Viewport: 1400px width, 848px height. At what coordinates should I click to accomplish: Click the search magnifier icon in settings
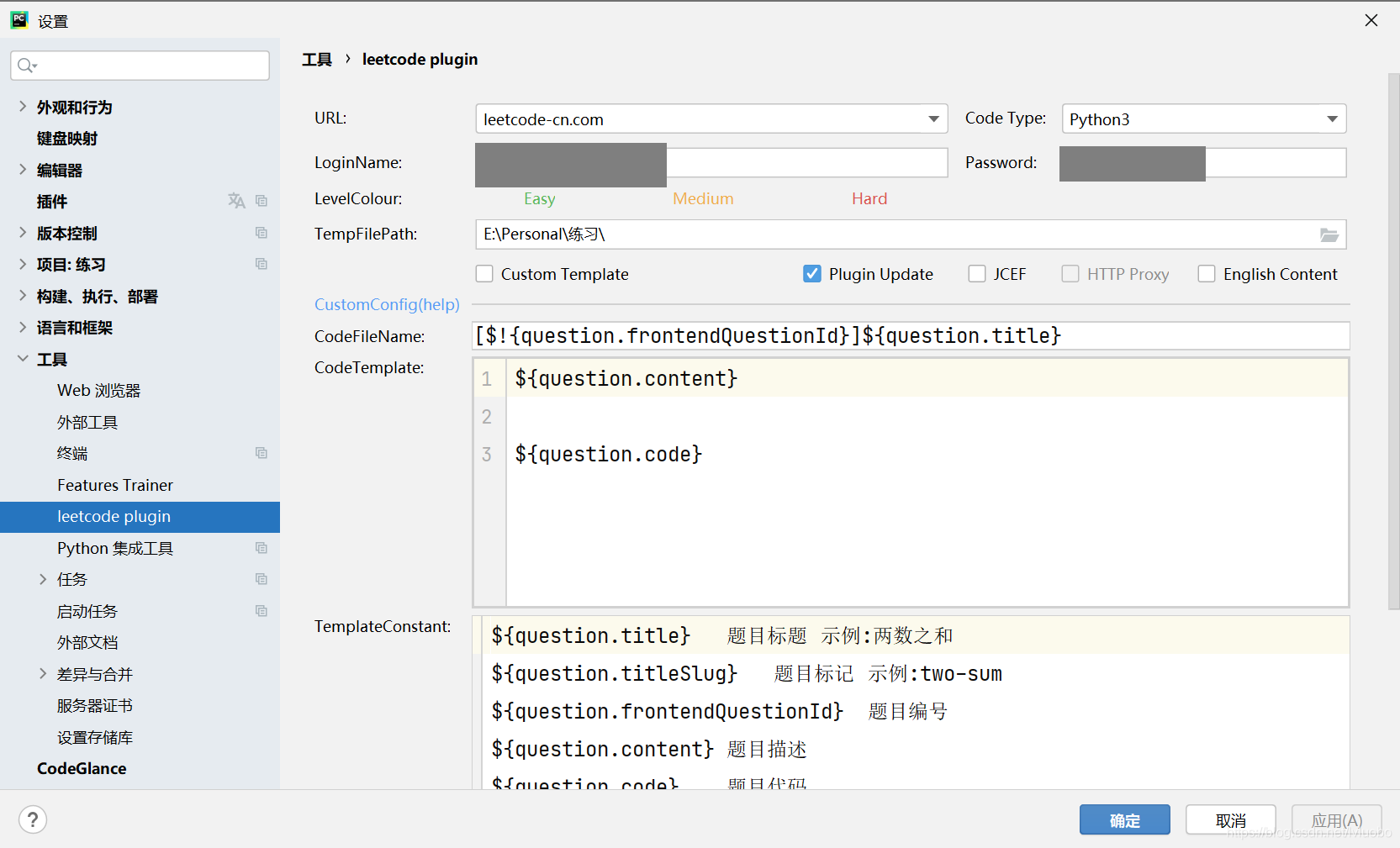coord(27,66)
